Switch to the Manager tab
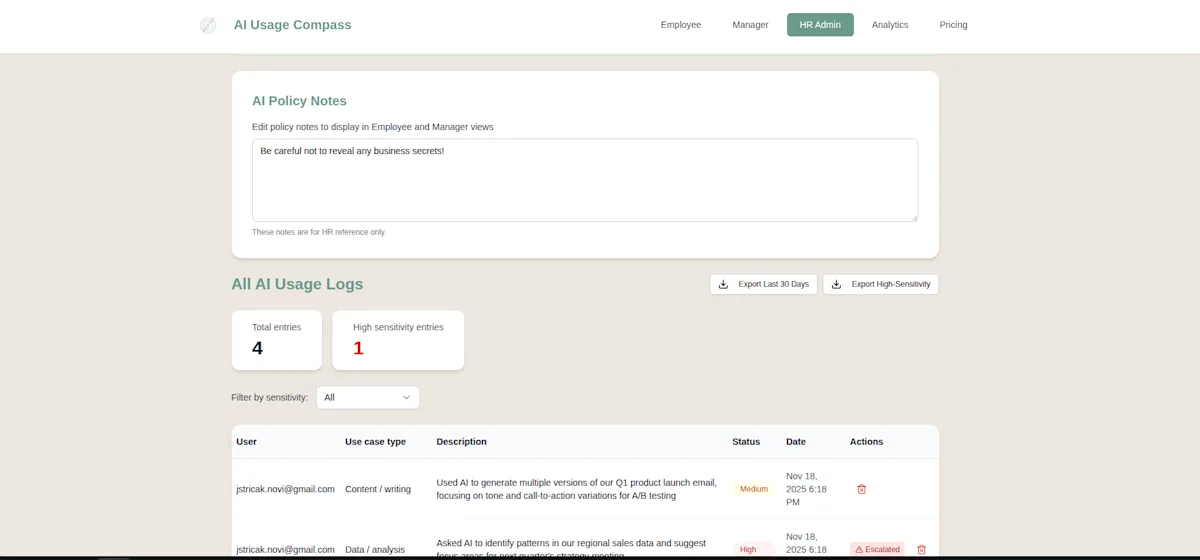Viewport: 1200px width, 560px height. coord(750,25)
